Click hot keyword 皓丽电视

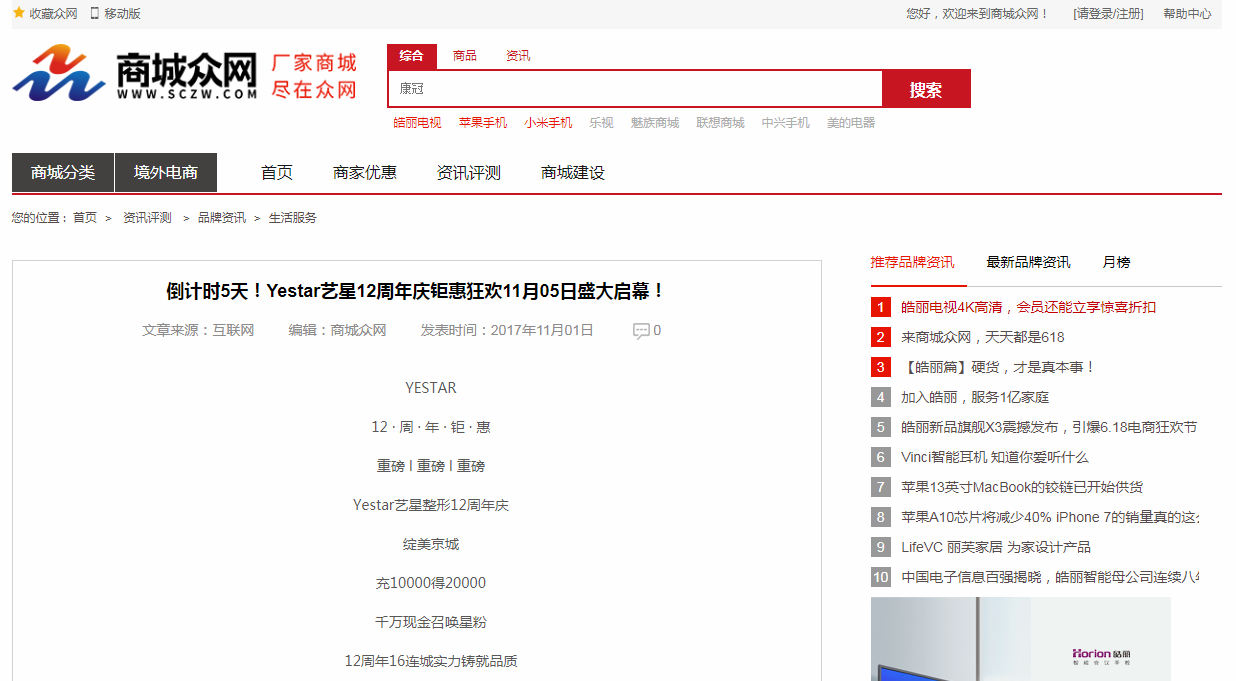(417, 123)
